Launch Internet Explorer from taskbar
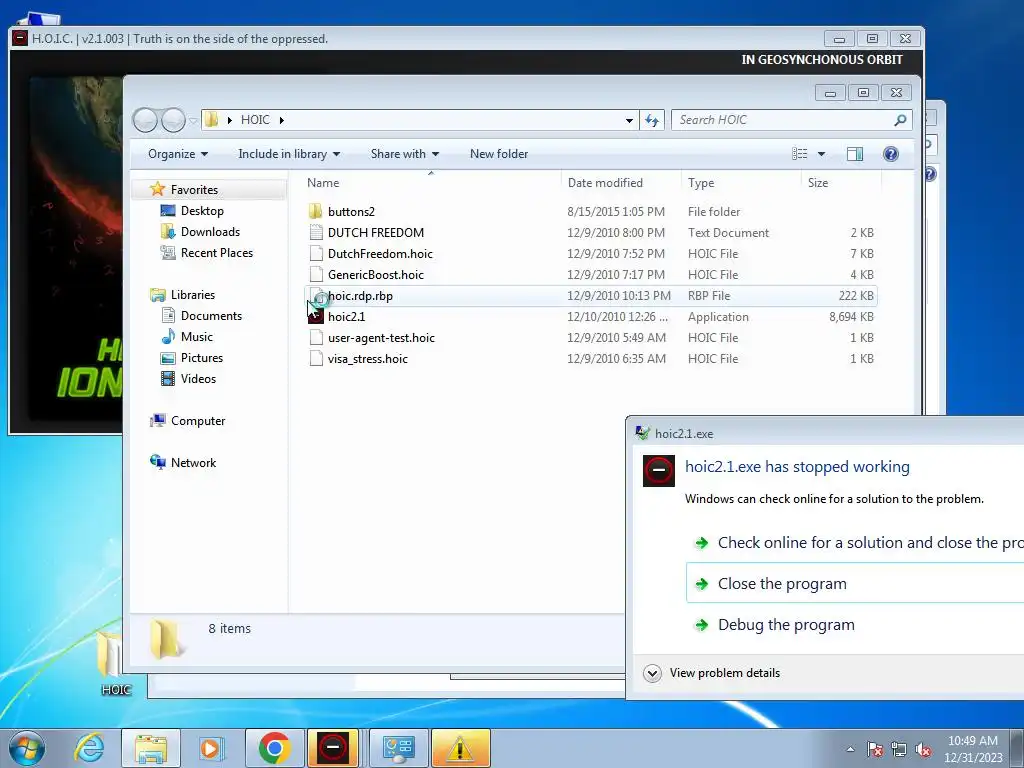The height and width of the screenshot is (768, 1024). pyautogui.click(x=89, y=748)
